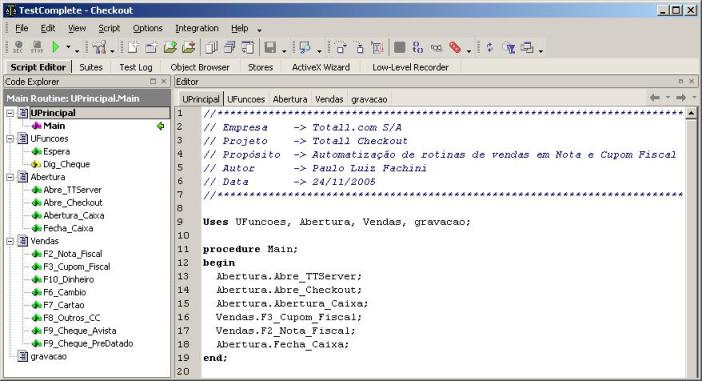Screen dimensions: 702x381
Task: Click the blue funnel filter toolbar icon
Action: click(x=509, y=47)
